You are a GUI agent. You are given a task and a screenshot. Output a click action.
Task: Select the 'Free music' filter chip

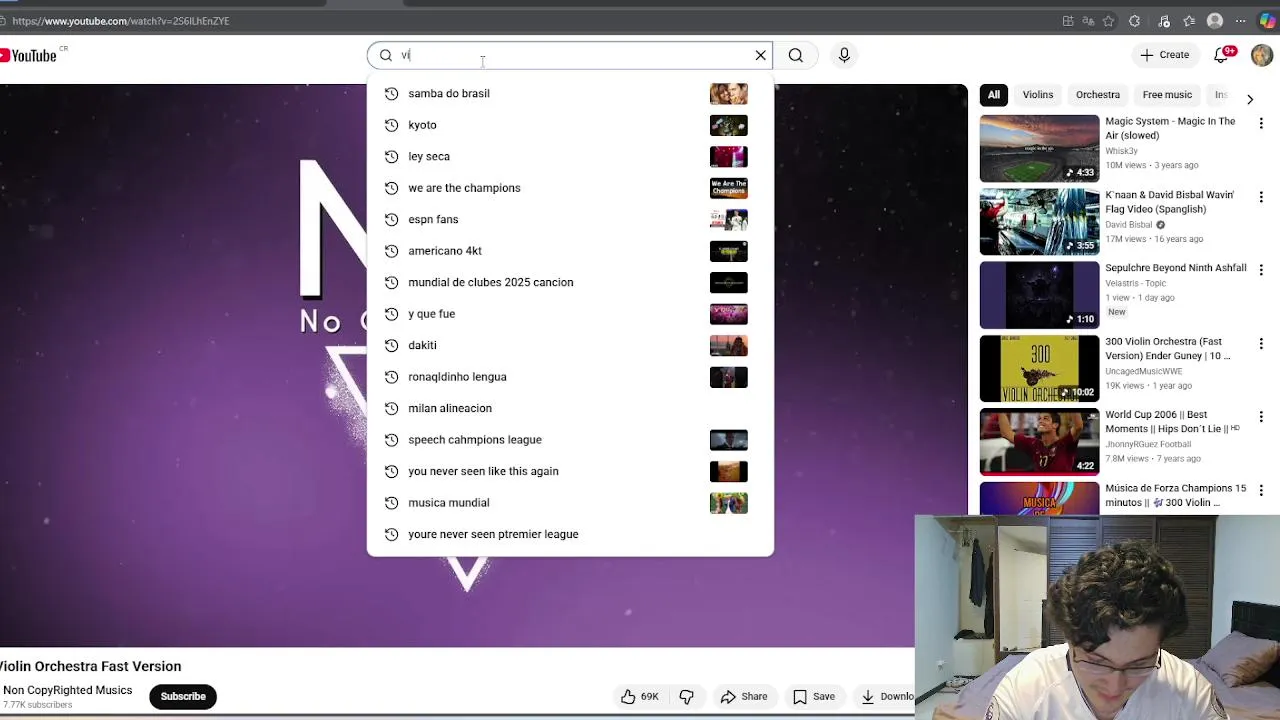pos(1167,95)
